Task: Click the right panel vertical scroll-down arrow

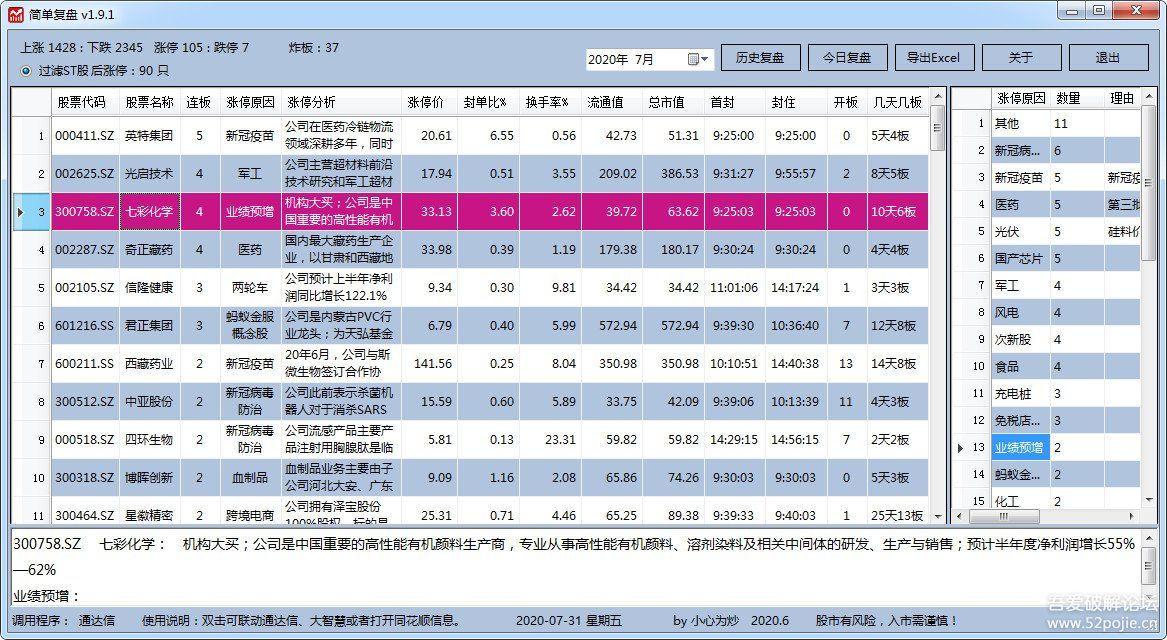Action: coord(1148,501)
